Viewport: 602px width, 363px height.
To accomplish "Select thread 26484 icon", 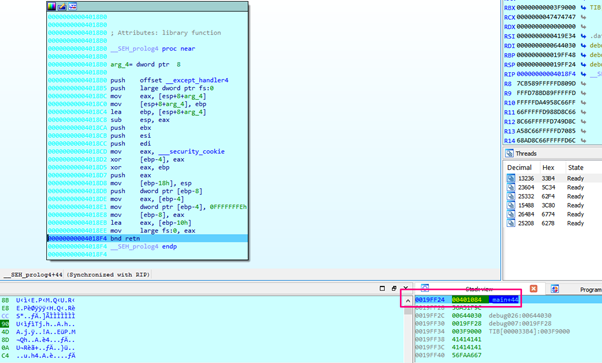I will tap(511, 214).
